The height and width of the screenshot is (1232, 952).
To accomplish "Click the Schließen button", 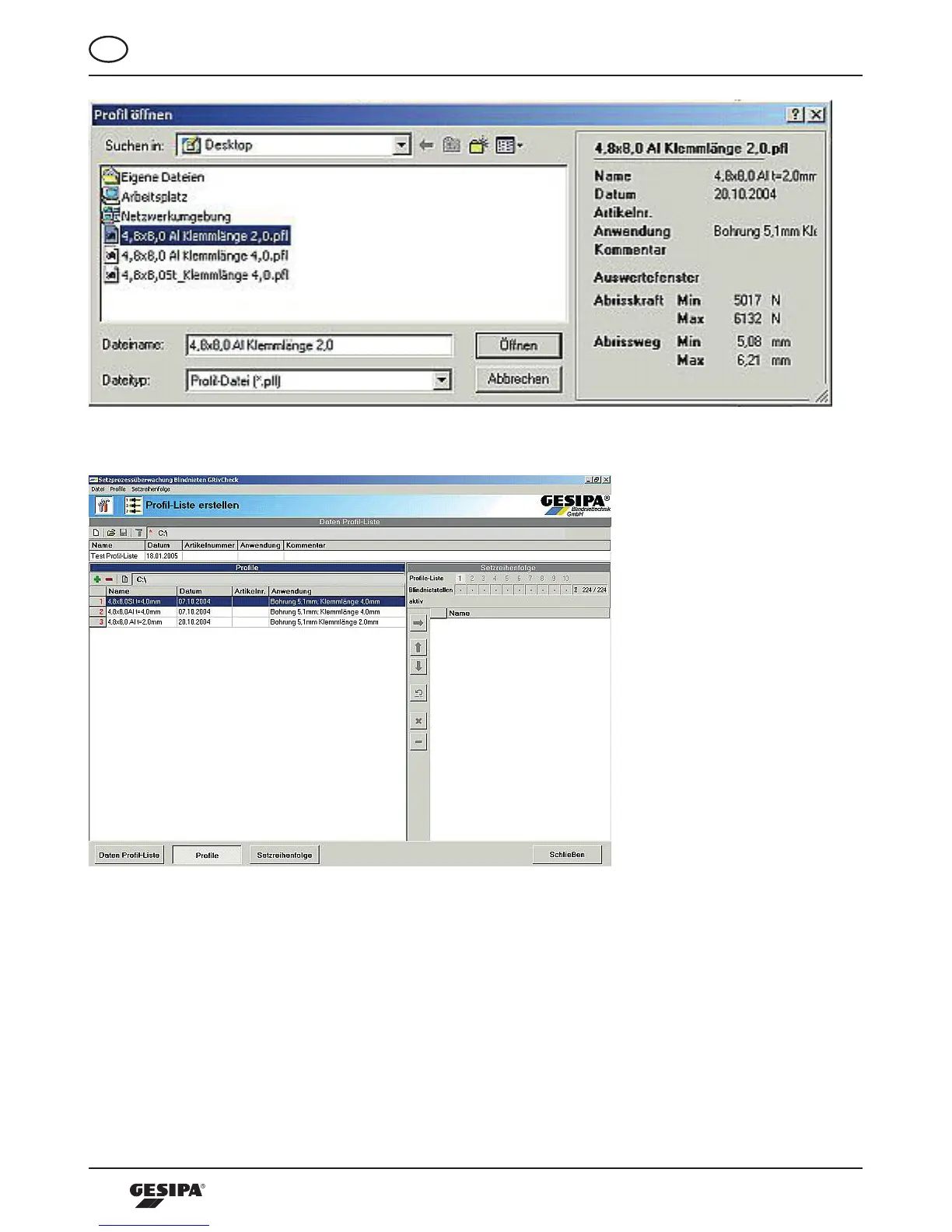I will (567, 854).
